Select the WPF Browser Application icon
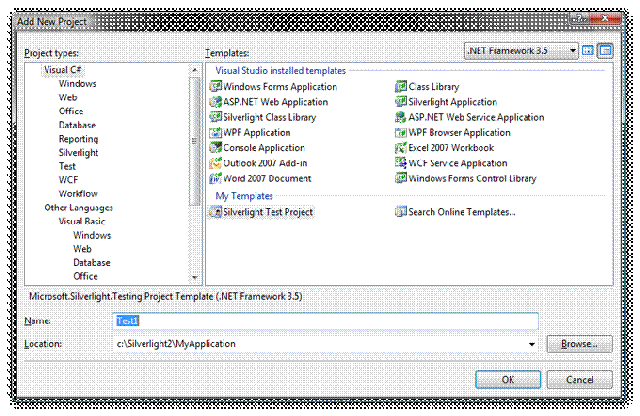This screenshot has width=640, height=416. point(401,133)
